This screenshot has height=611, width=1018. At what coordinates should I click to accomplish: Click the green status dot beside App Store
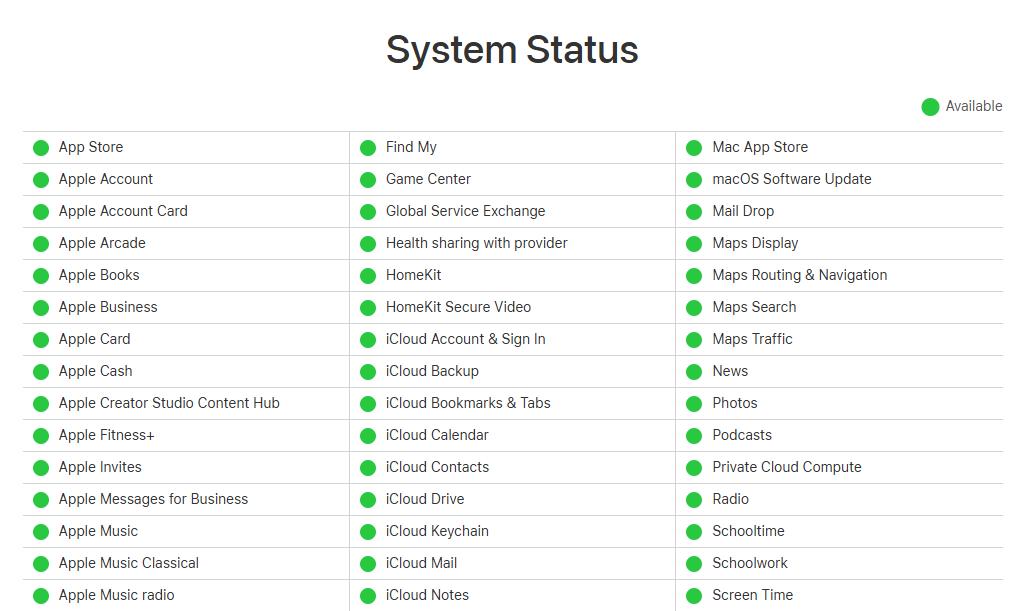pyautogui.click(x=41, y=148)
